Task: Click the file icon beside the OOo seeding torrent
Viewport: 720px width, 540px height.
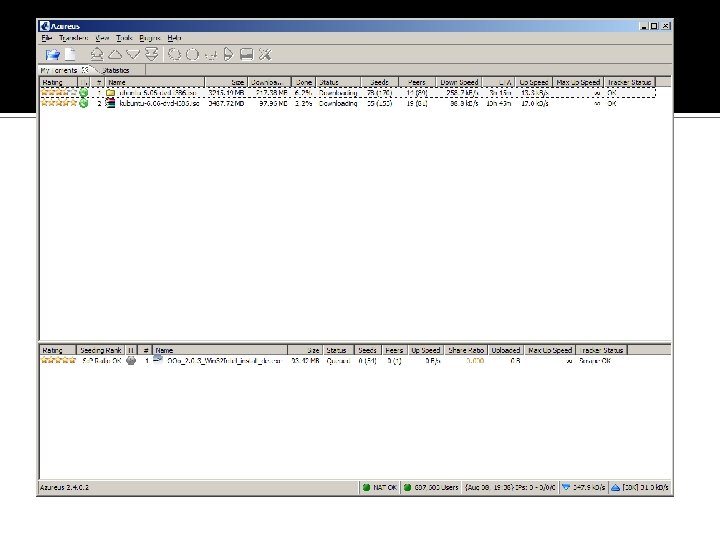Action: [158, 359]
